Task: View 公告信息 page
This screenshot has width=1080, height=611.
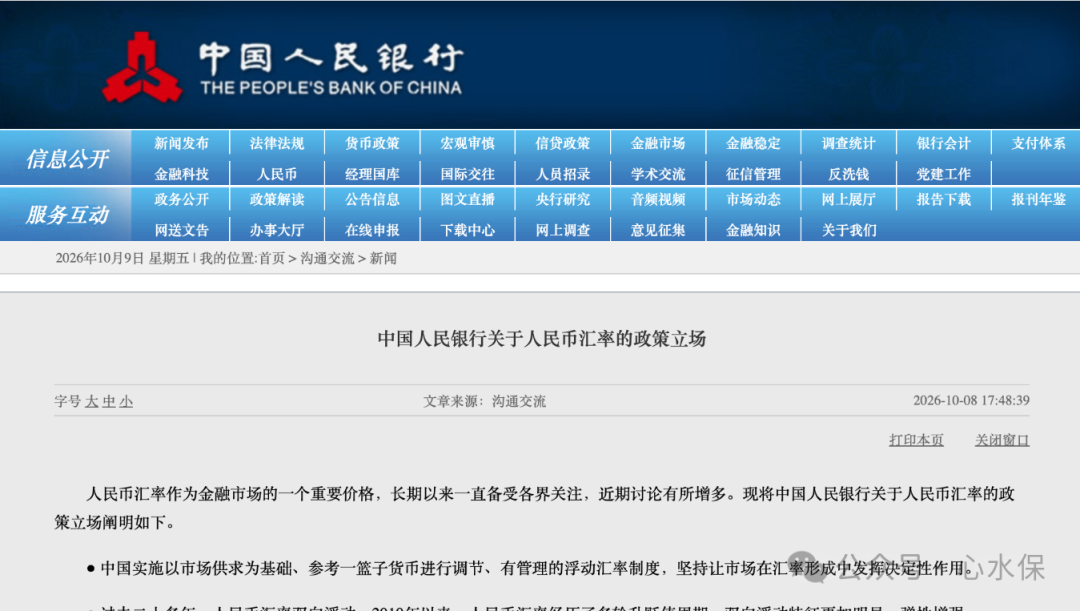Action: [372, 199]
